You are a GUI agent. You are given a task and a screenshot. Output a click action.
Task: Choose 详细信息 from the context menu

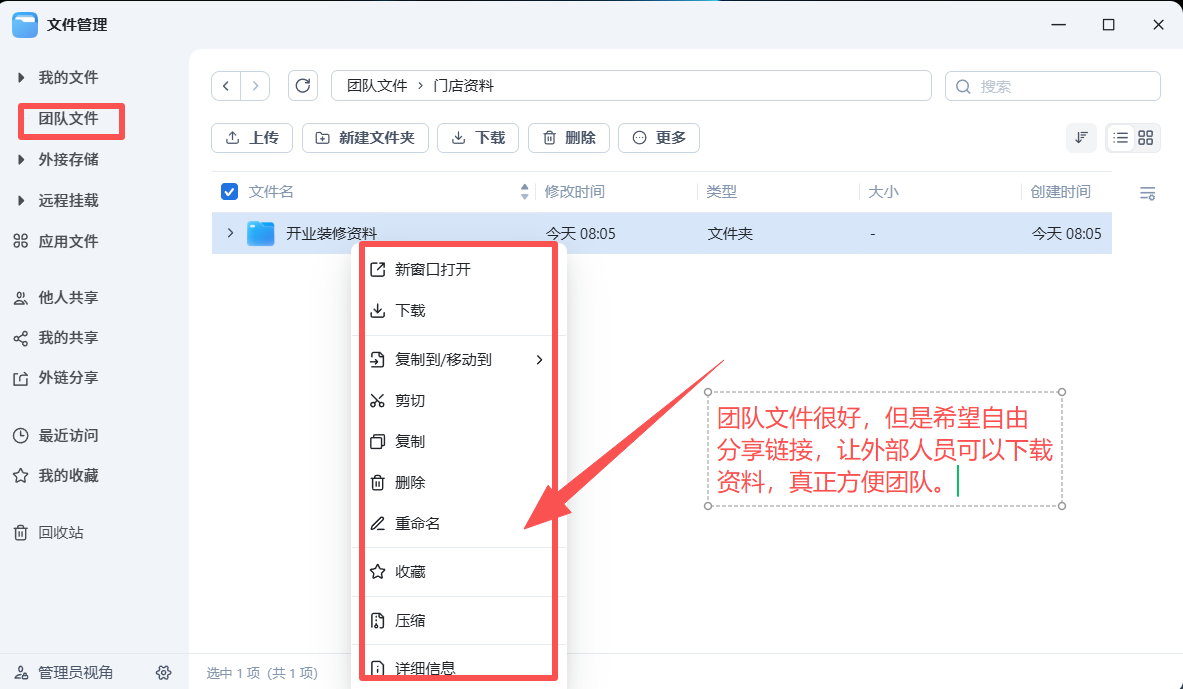(459, 668)
